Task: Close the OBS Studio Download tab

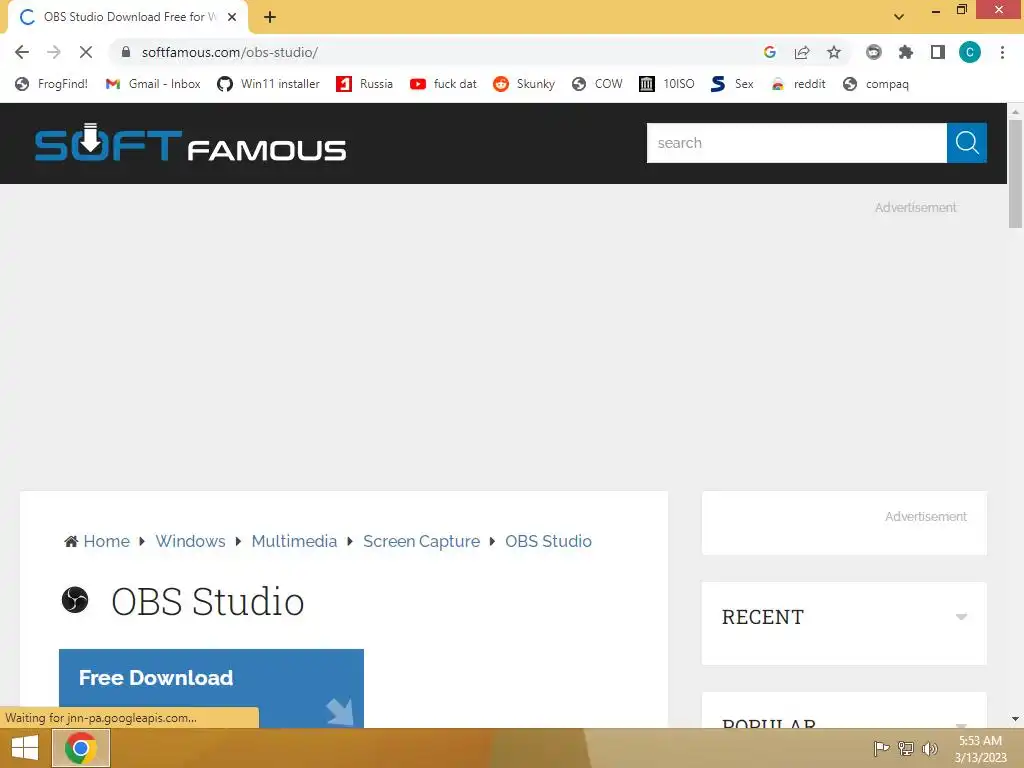Action: coord(232,17)
